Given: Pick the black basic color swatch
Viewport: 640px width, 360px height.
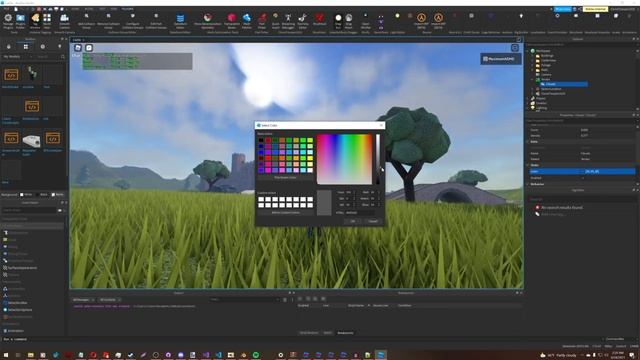Looking at the screenshot, I should point(261,140).
